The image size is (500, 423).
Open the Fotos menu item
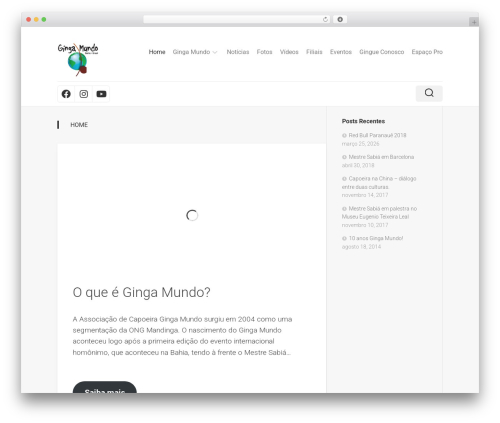click(264, 52)
